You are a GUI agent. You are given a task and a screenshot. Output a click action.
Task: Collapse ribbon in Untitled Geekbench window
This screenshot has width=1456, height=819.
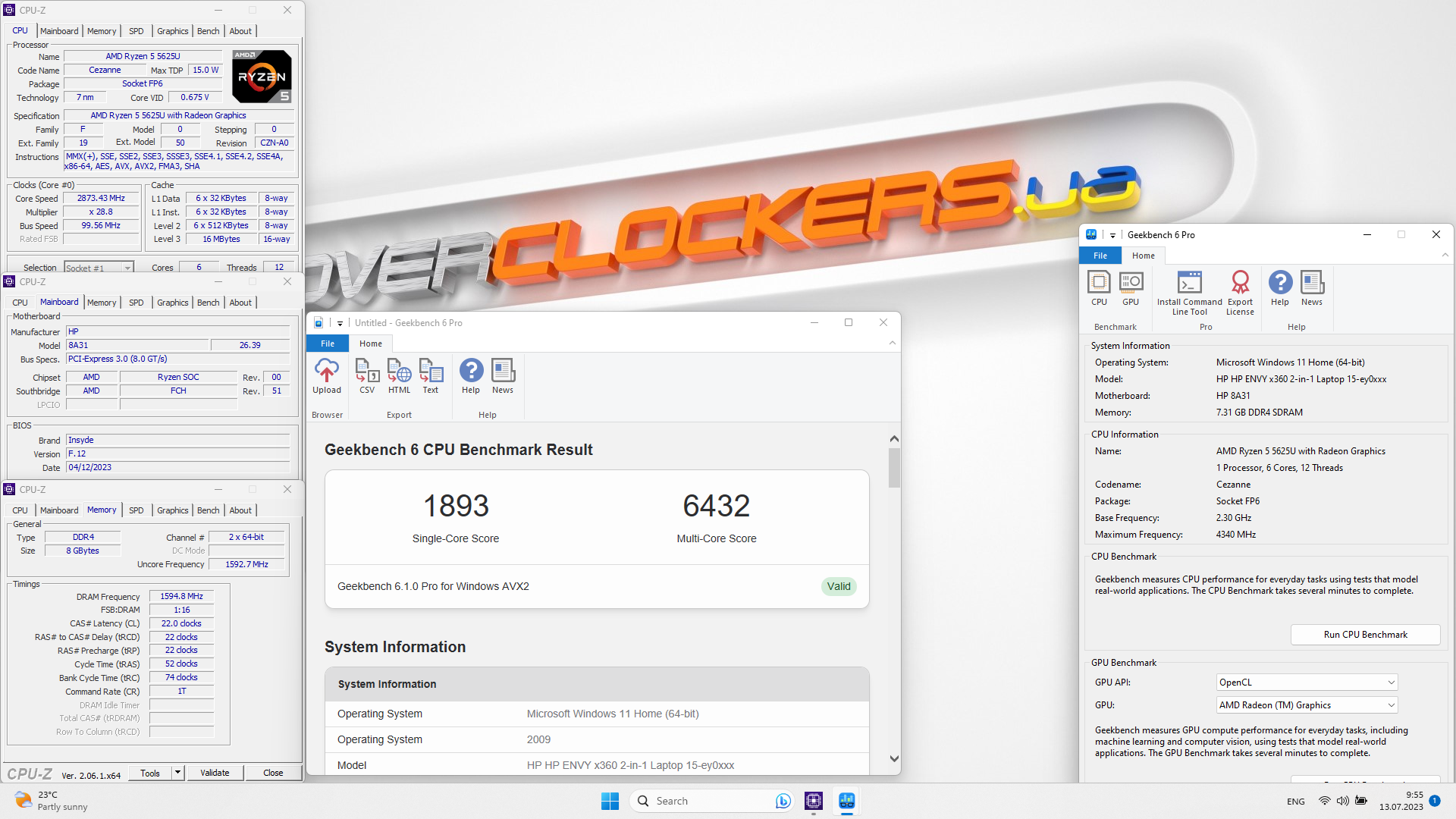[x=893, y=344]
